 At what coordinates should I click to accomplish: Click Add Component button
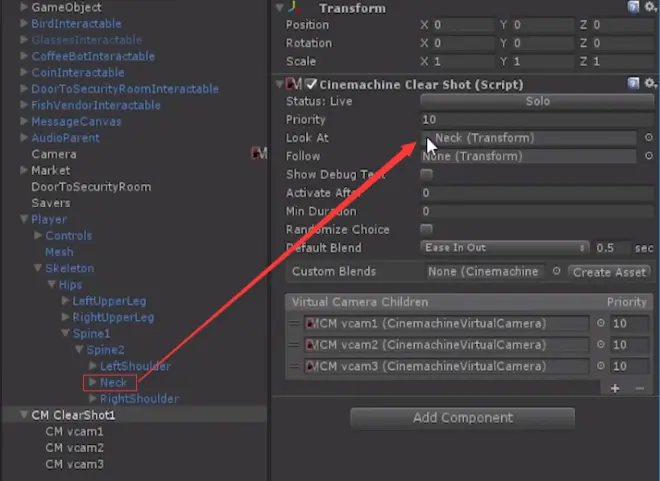[x=463, y=418]
